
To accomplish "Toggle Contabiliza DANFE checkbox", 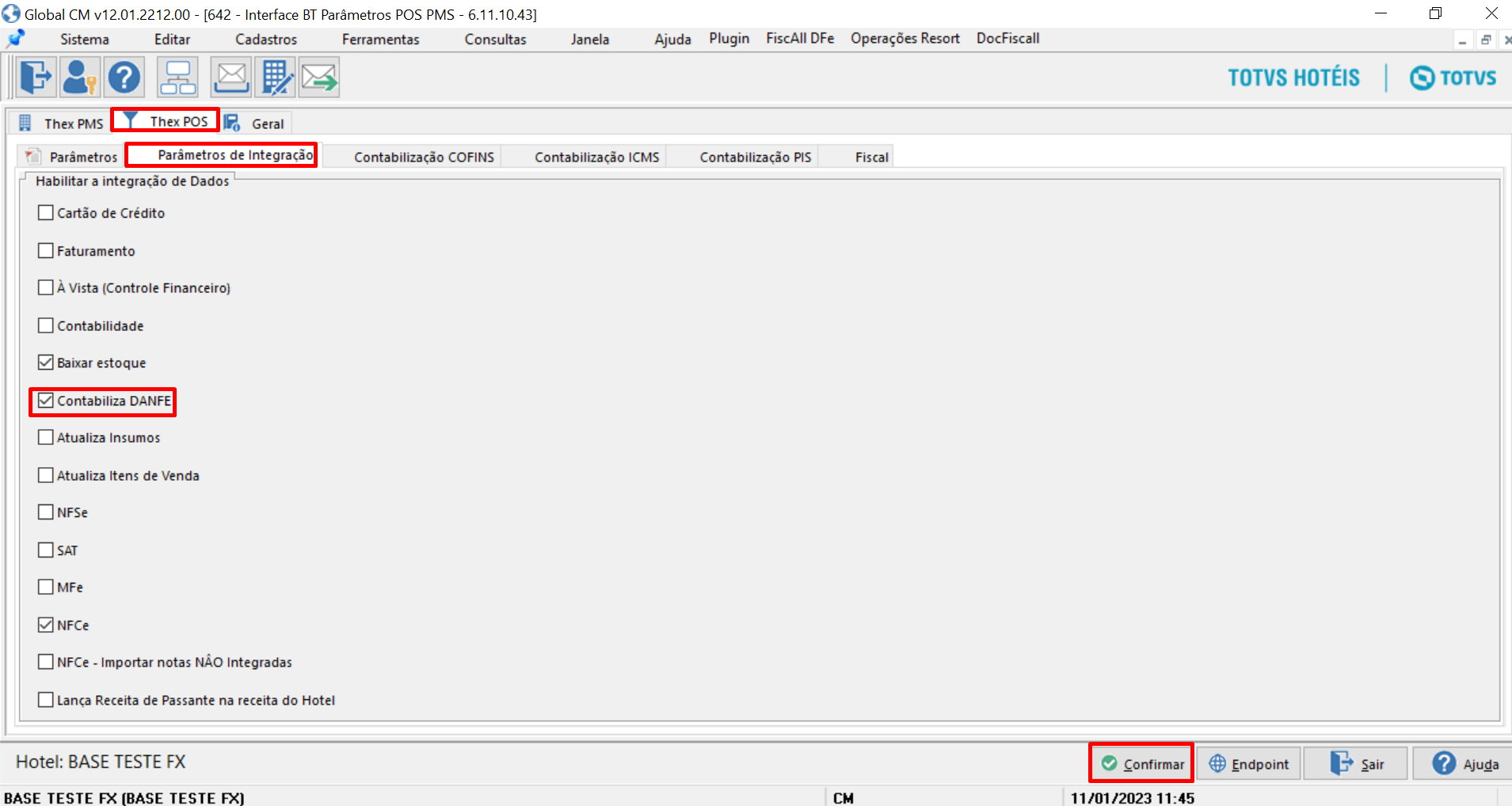I will pyautogui.click(x=46, y=401).
